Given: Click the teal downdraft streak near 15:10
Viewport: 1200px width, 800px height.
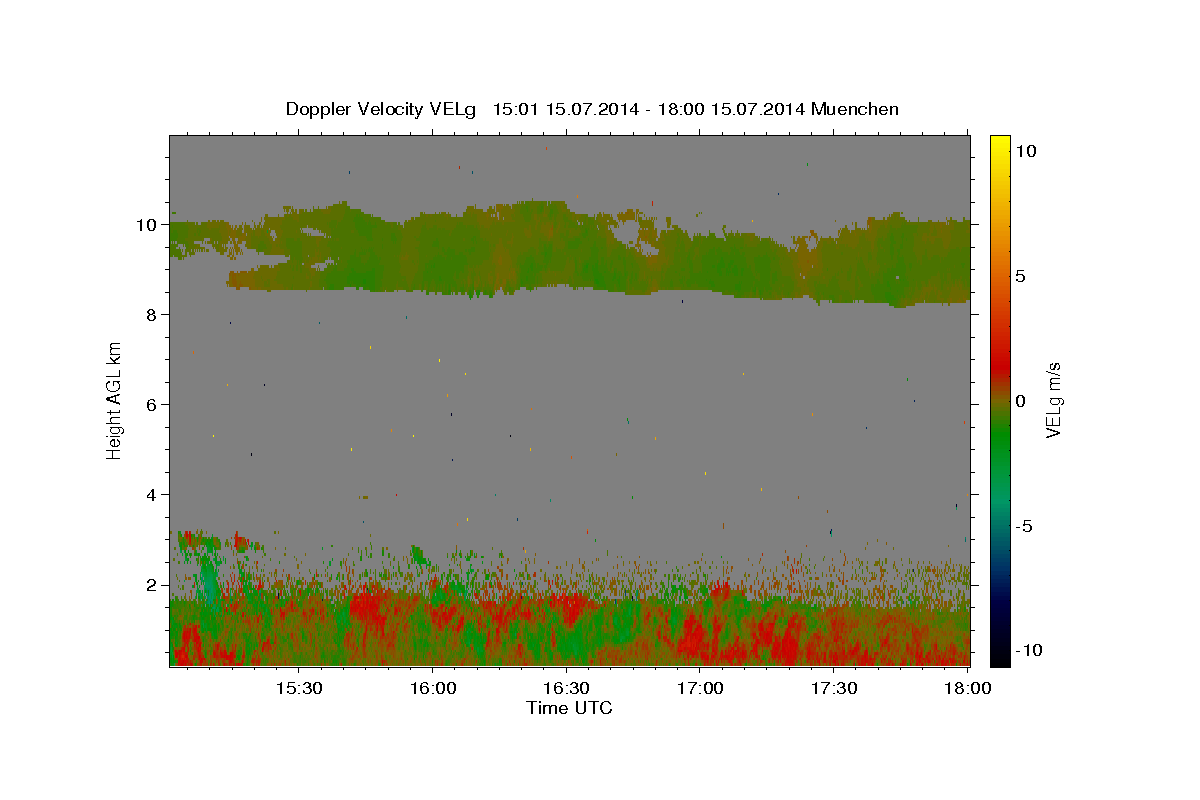Looking at the screenshot, I should point(208,580).
